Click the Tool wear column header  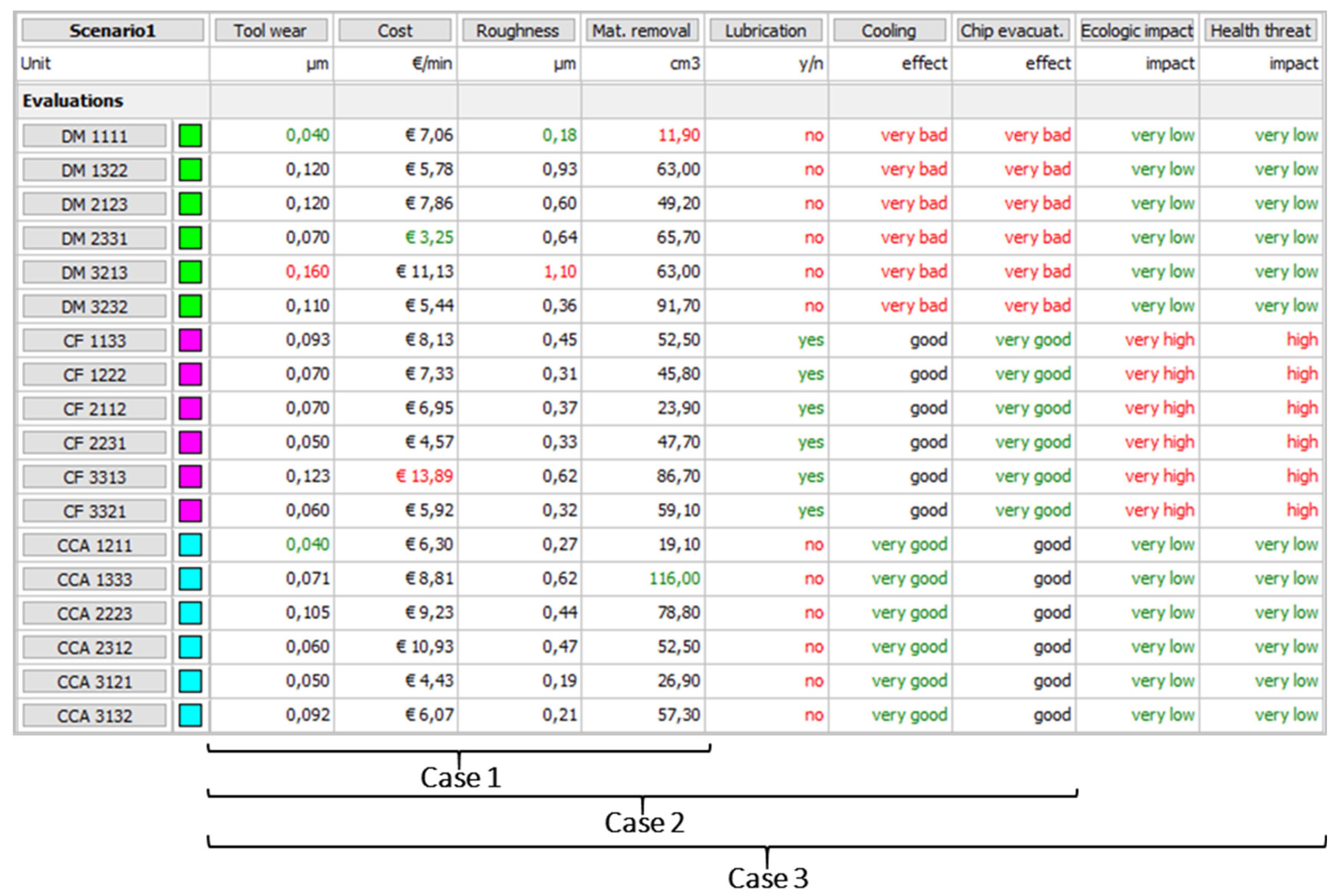(271, 30)
